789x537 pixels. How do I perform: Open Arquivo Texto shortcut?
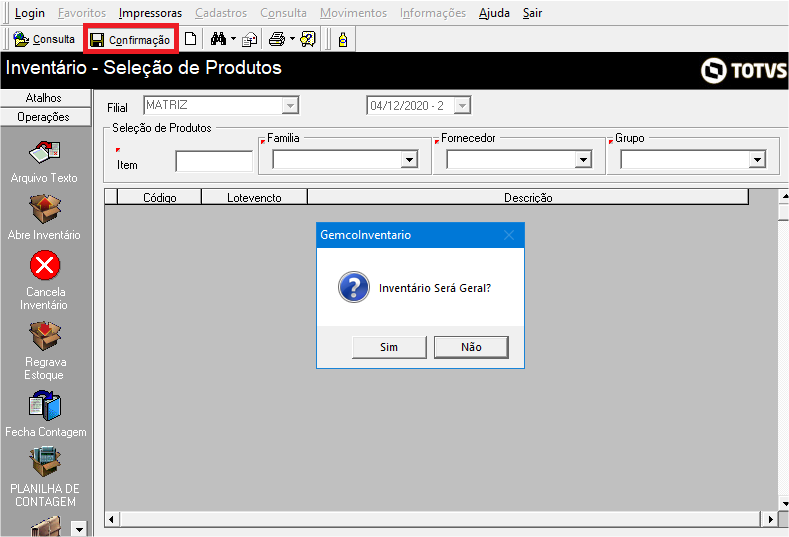tap(44, 162)
